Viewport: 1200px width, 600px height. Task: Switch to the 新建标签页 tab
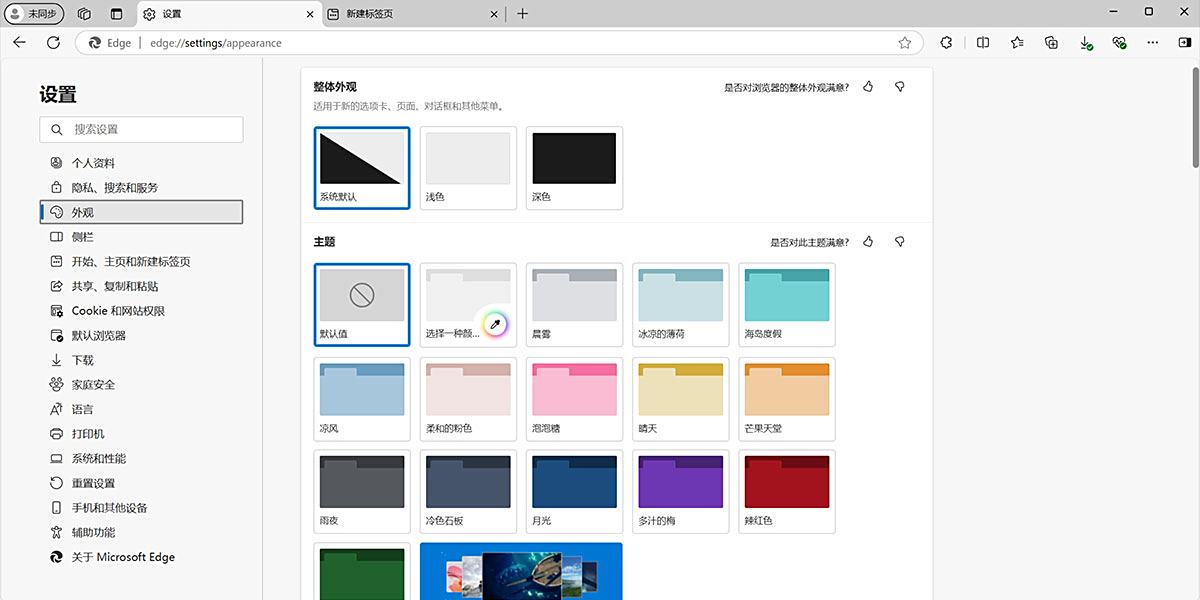(400, 14)
